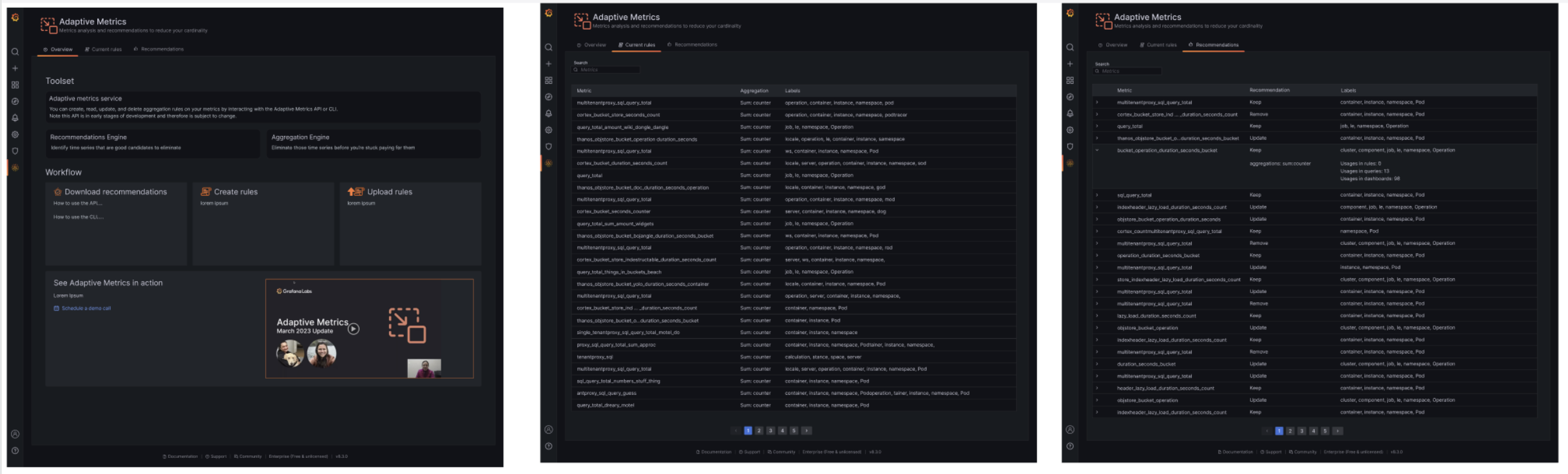Image resolution: width=1568 pixels, height=474 pixels.
Task: Open the Current rules tab on the Overview screen
Action: point(104,49)
